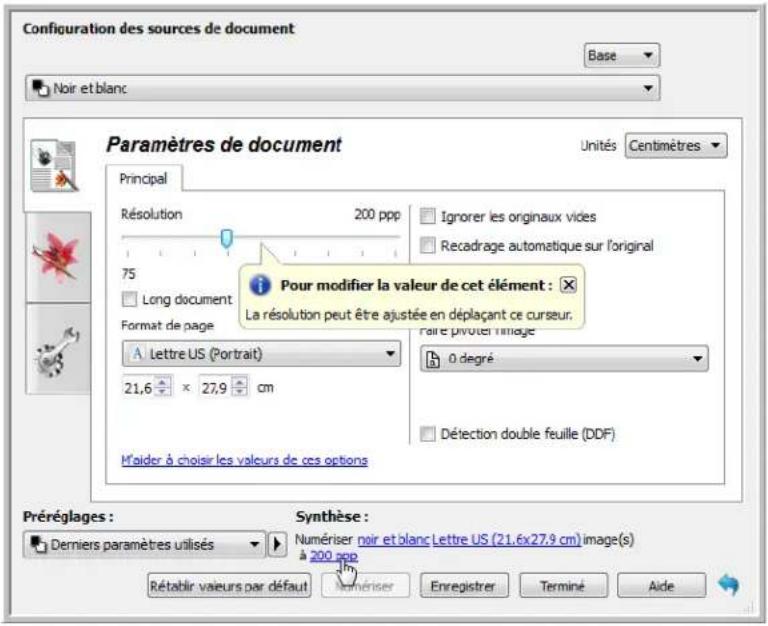768x626 pixels.
Task: Click the blue back arrow icon
Action: pyautogui.click(x=729, y=584)
